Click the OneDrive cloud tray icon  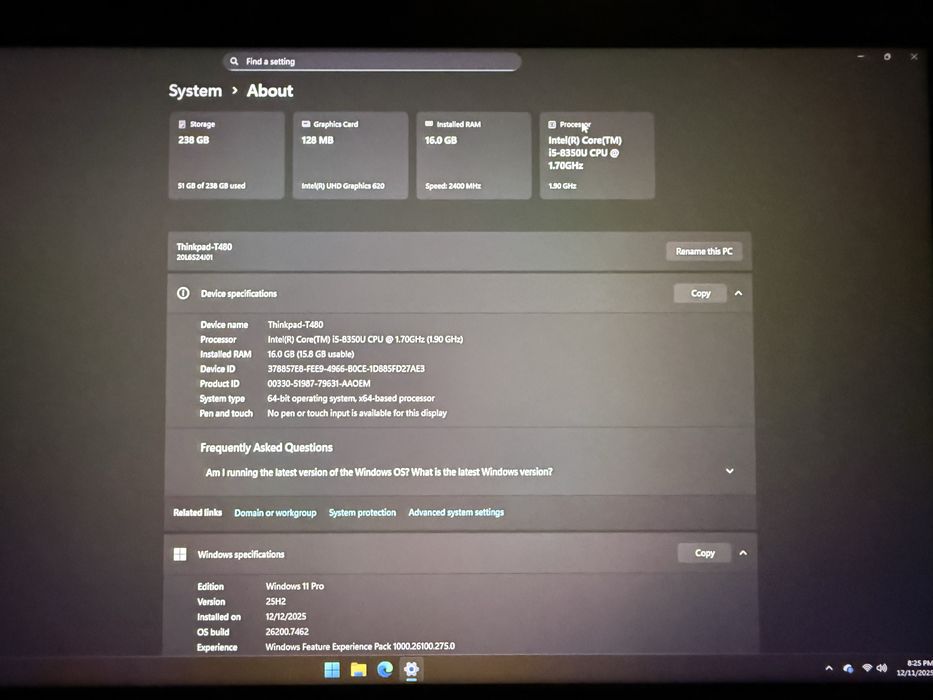click(x=848, y=668)
